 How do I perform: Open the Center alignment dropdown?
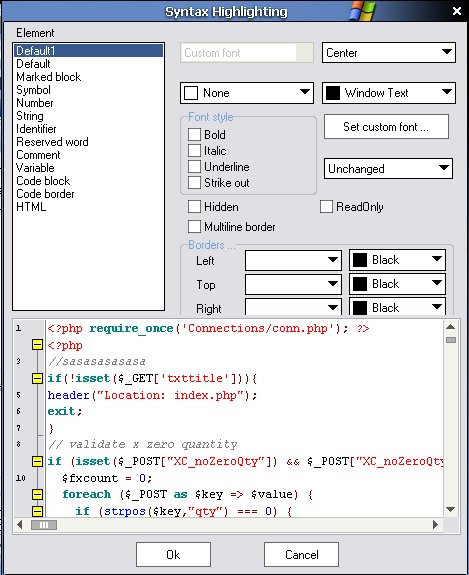pyautogui.click(x=389, y=52)
